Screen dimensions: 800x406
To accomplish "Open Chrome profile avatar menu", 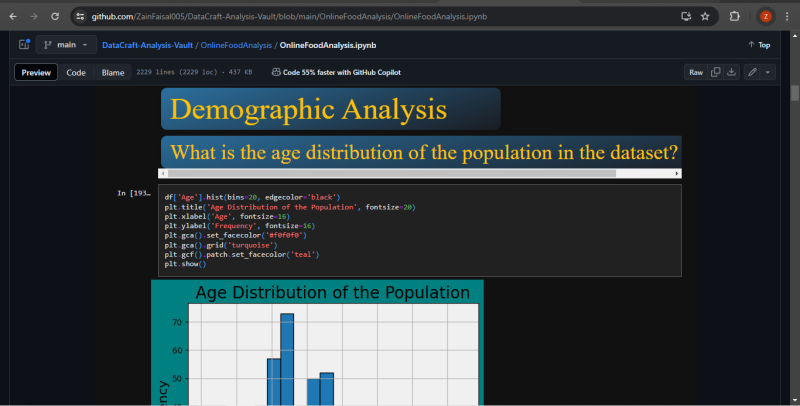I will click(x=765, y=16).
